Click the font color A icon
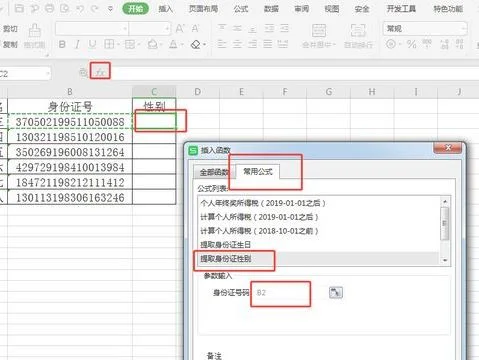479x360 pixels. click(173, 44)
